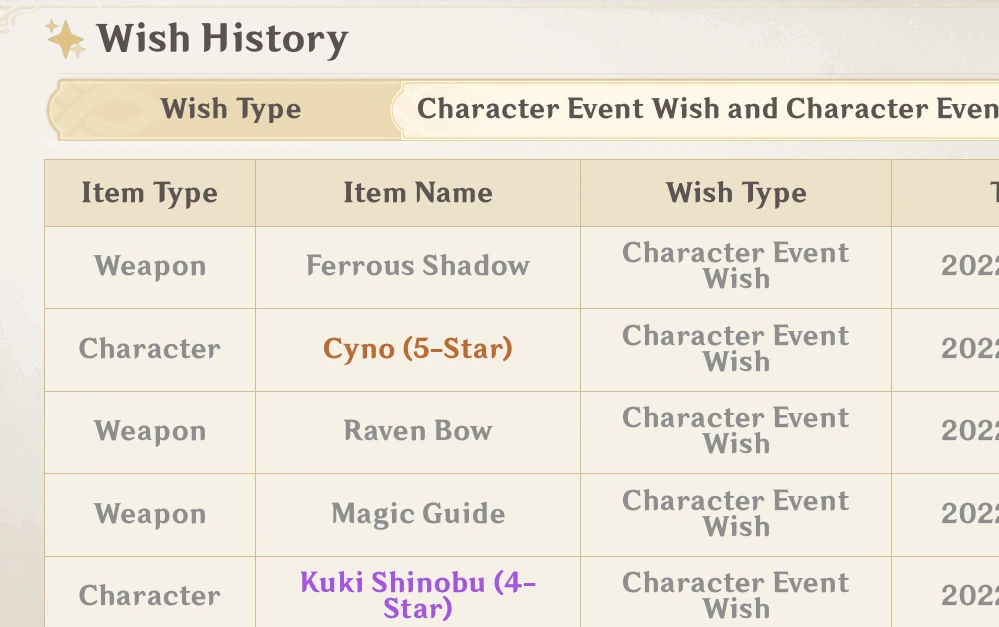Image resolution: width=999 pixels, height=627 pixels.
Task: Select the Ferrous Shadow weapon entry
Action: click(417, 266)
